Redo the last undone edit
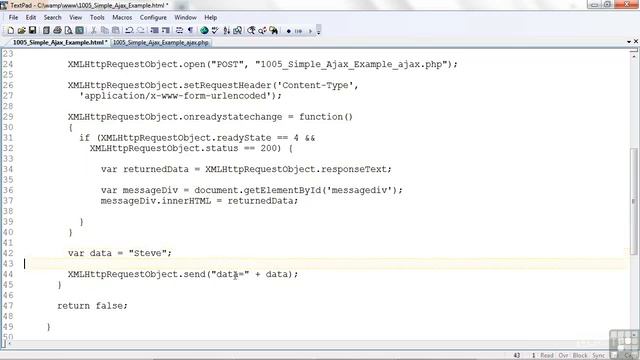Image resolution: width=640 pixels, height=360 pixels. point(140,31)
